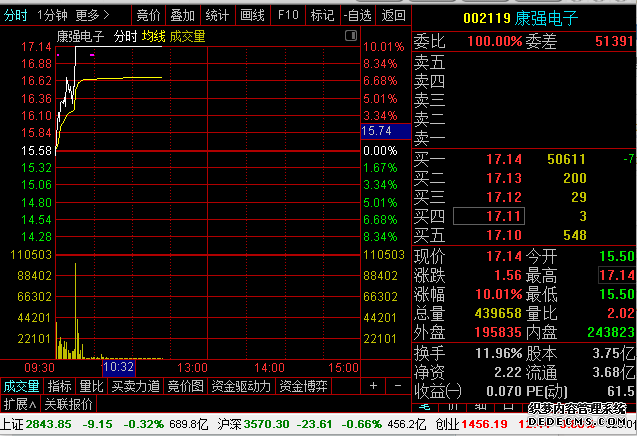Click 标记 to mark the stock
Image resolution: width=637 pixels, height=436 pixels.
[322, 15]
